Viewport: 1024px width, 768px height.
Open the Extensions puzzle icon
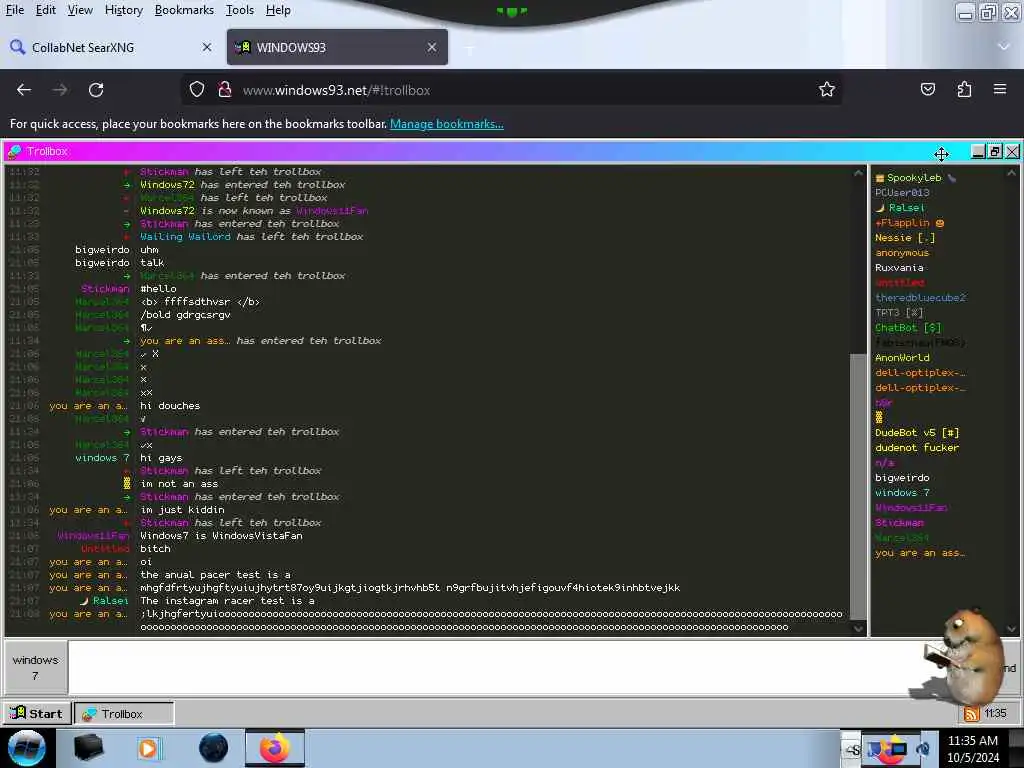(964, 89)
